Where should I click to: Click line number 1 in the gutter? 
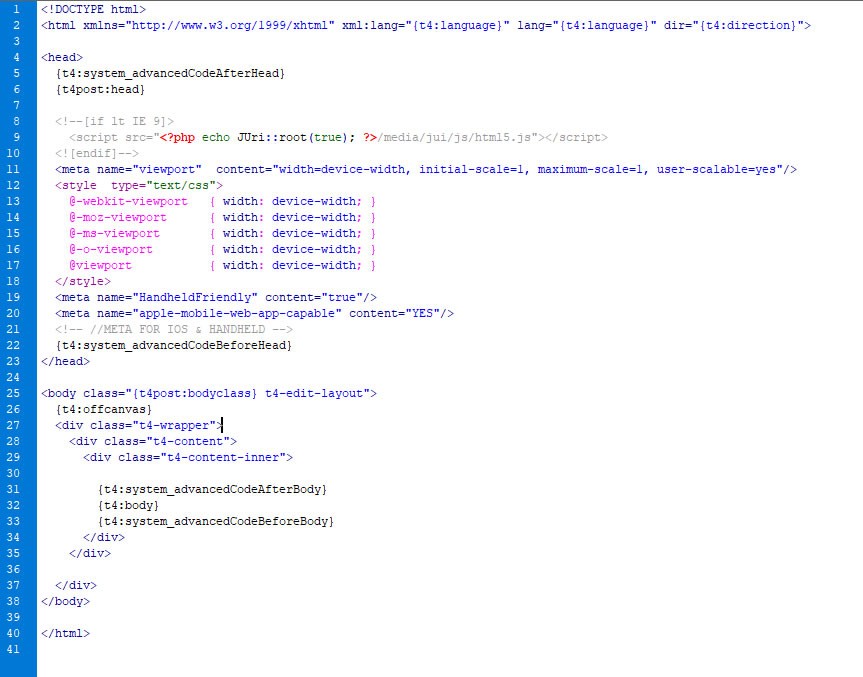pyautogui.click(x=16, y=9)
